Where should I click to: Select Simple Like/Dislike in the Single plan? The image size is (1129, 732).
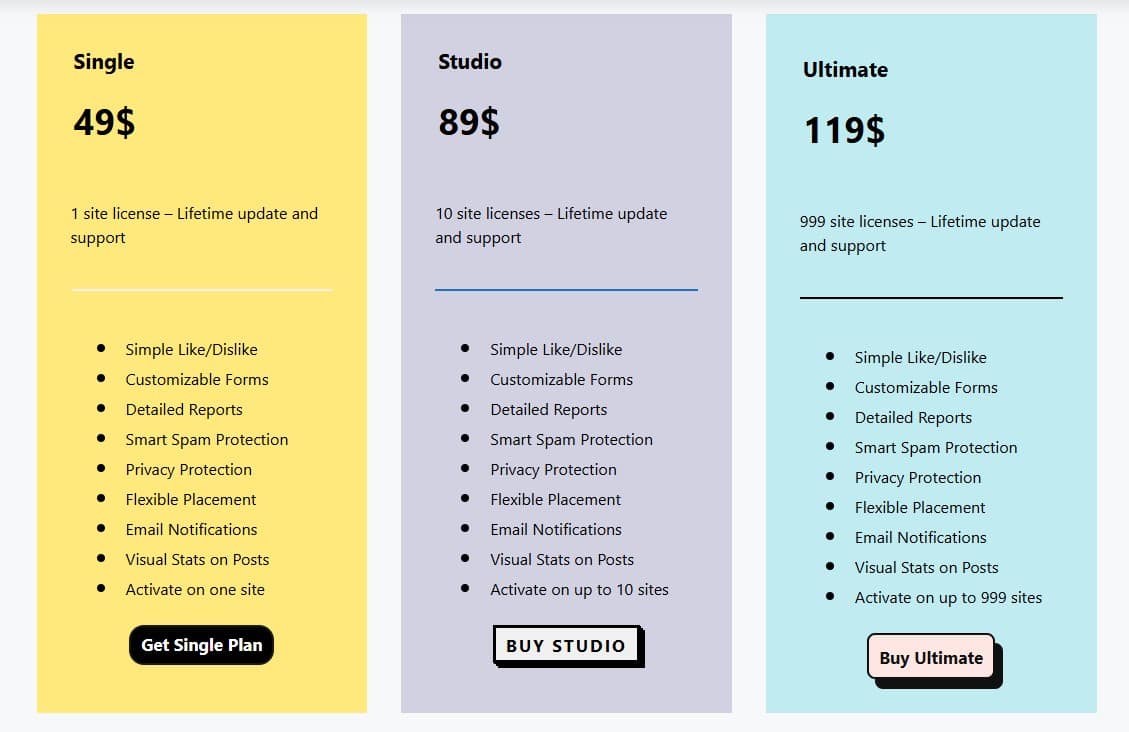[191, 349]
